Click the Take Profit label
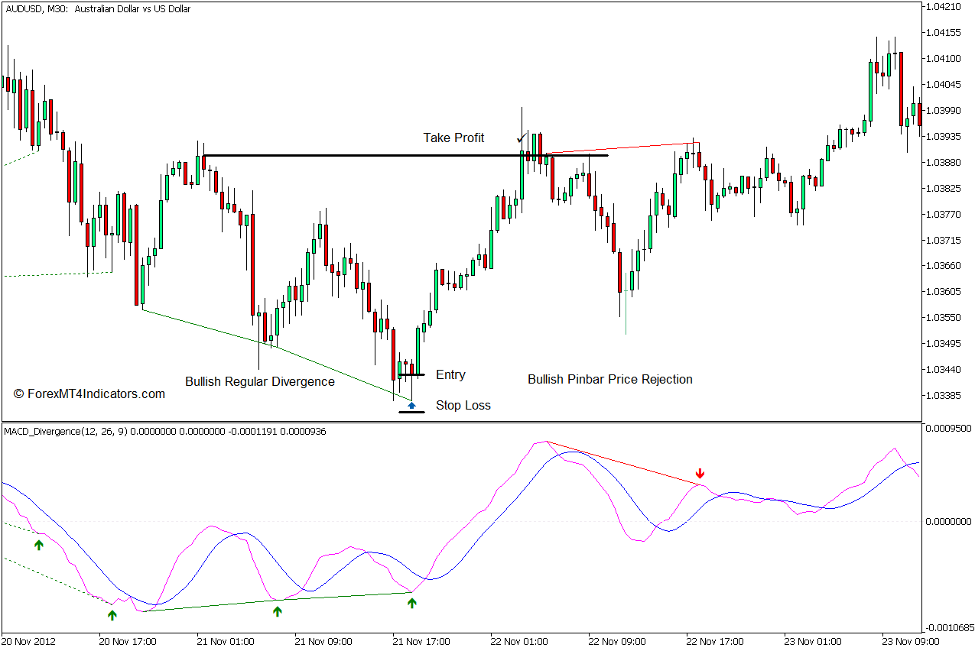 453,138
